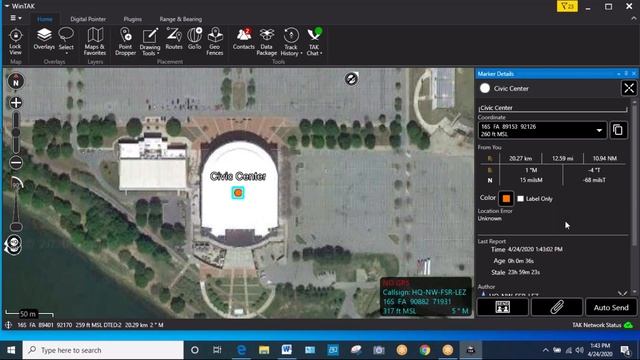Screen dimensions: 640x360
Task: Click the GoTo icon
Action: (x=195, y=39)
